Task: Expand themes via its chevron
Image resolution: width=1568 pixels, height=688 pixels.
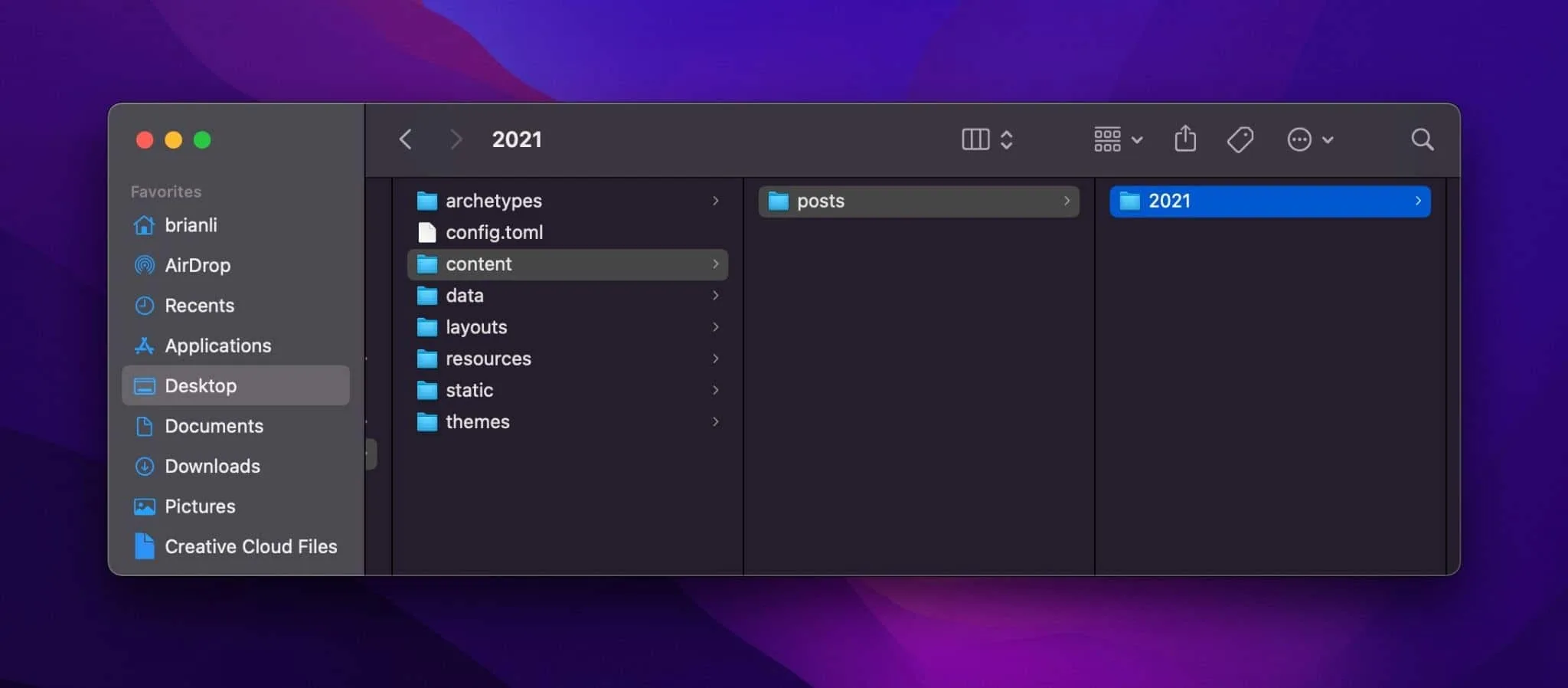Action: (x=715, y=422)
